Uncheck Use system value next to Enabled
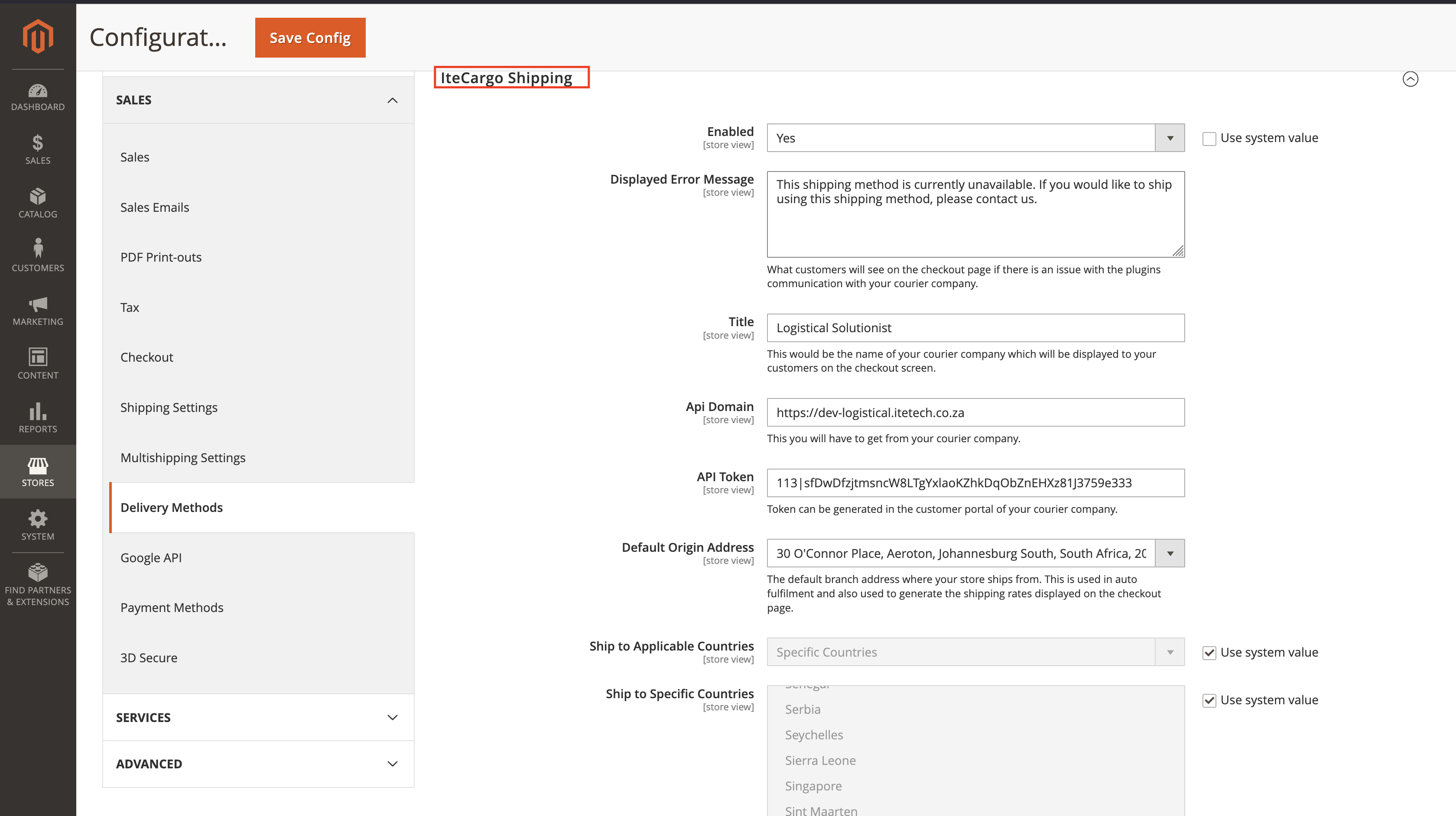Image resolution: width=1456 pixels, height=816 pixels. (1209, 138)
